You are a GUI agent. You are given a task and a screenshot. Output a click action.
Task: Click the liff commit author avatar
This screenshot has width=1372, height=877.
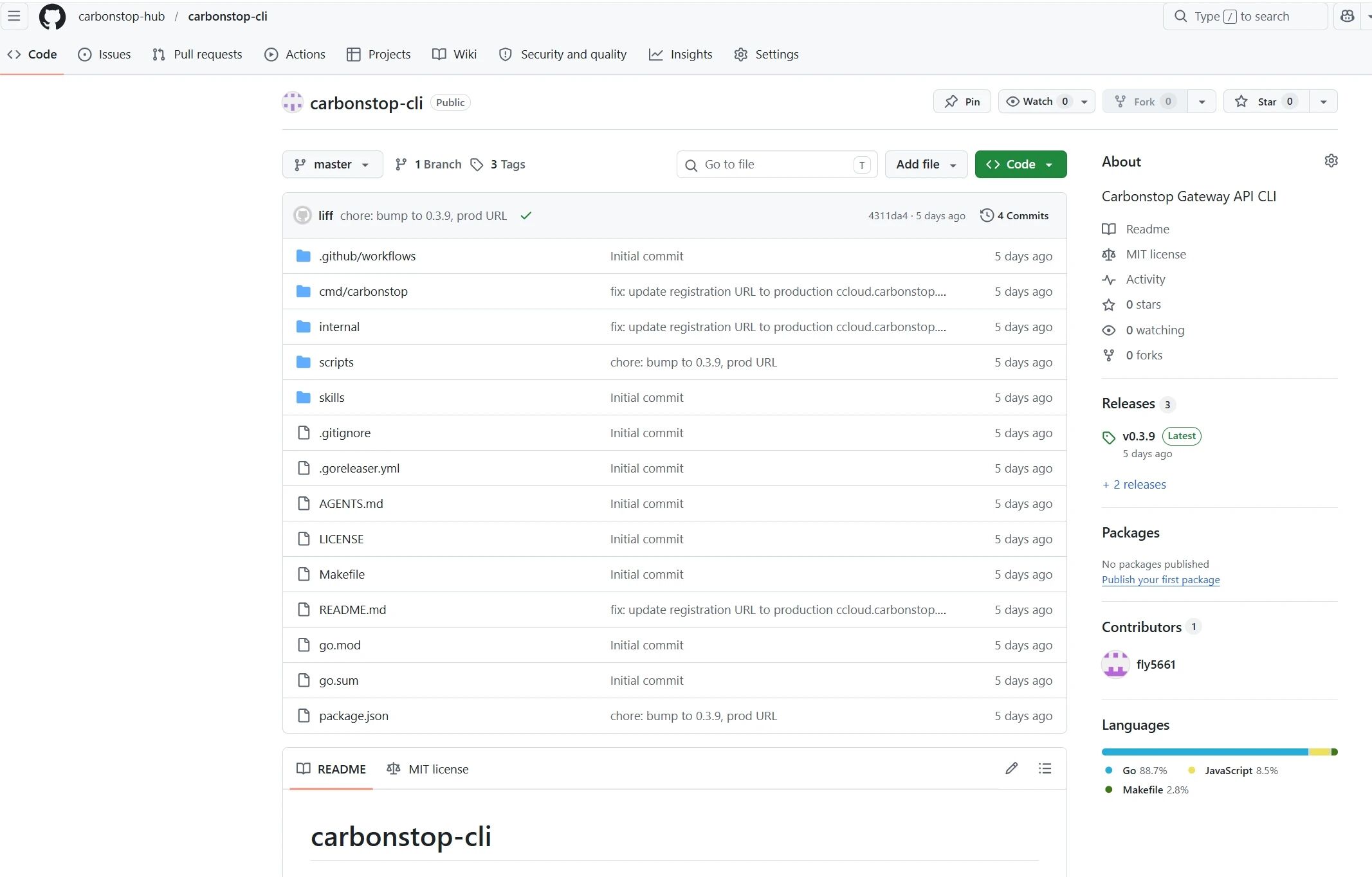pyautogui.click(x=302, y=215)
